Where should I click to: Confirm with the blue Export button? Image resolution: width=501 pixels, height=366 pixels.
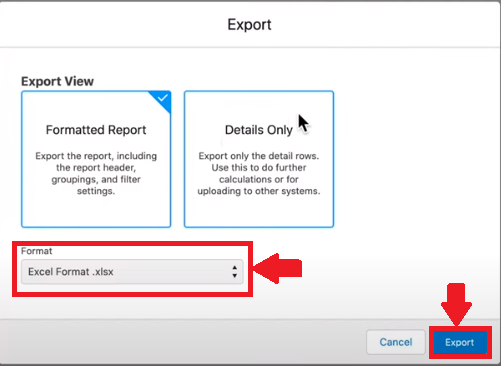[x=460, y=342]
